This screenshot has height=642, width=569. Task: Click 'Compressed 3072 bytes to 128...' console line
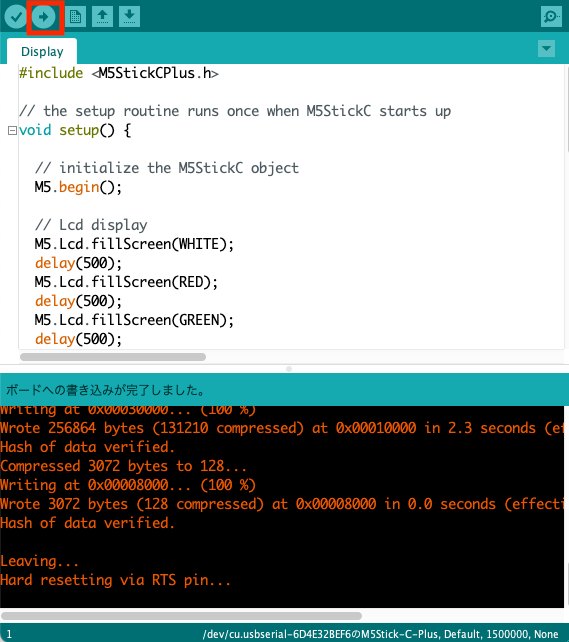tap(123, 466)
